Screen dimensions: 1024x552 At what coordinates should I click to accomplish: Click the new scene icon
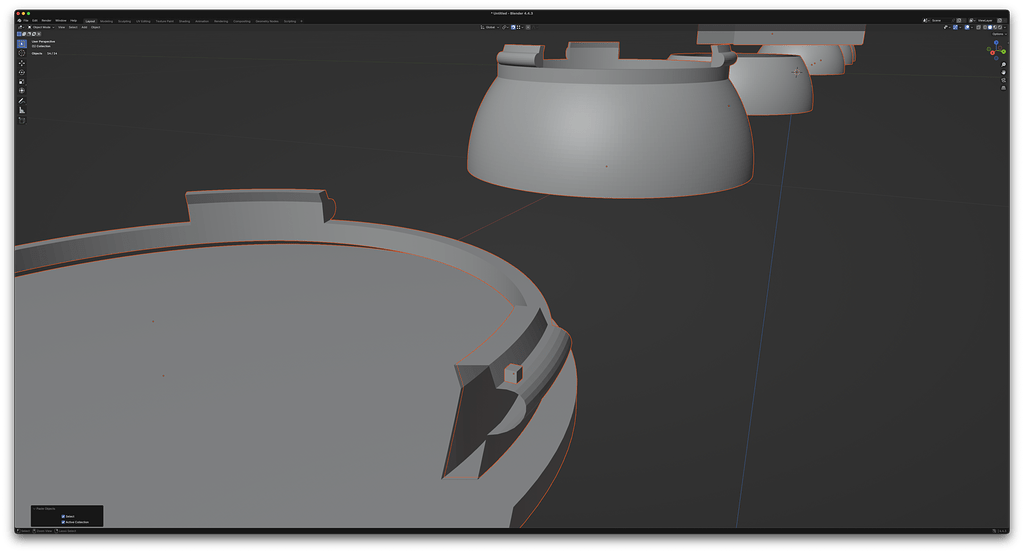(959, 20)
